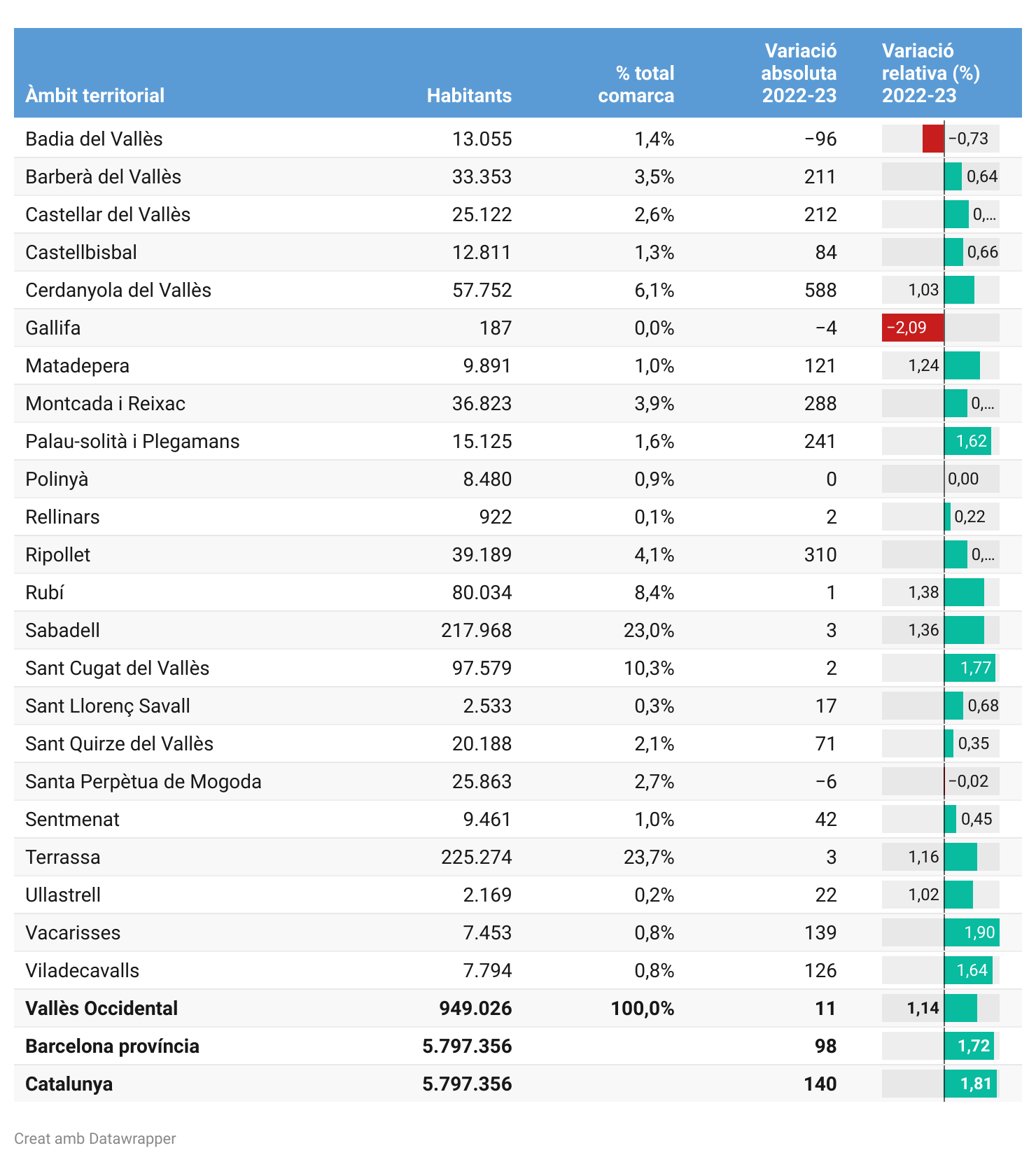The image size is (1036, 1162).
Task: Click the "Barcelona província" row label
Action: click(112, 1046)
